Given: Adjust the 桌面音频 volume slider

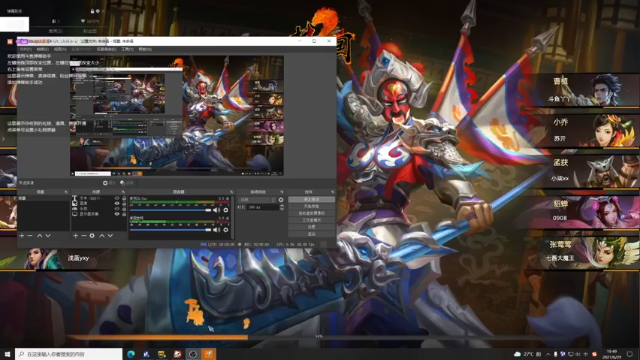Looking at the screenshot, I should pos(170,230).
